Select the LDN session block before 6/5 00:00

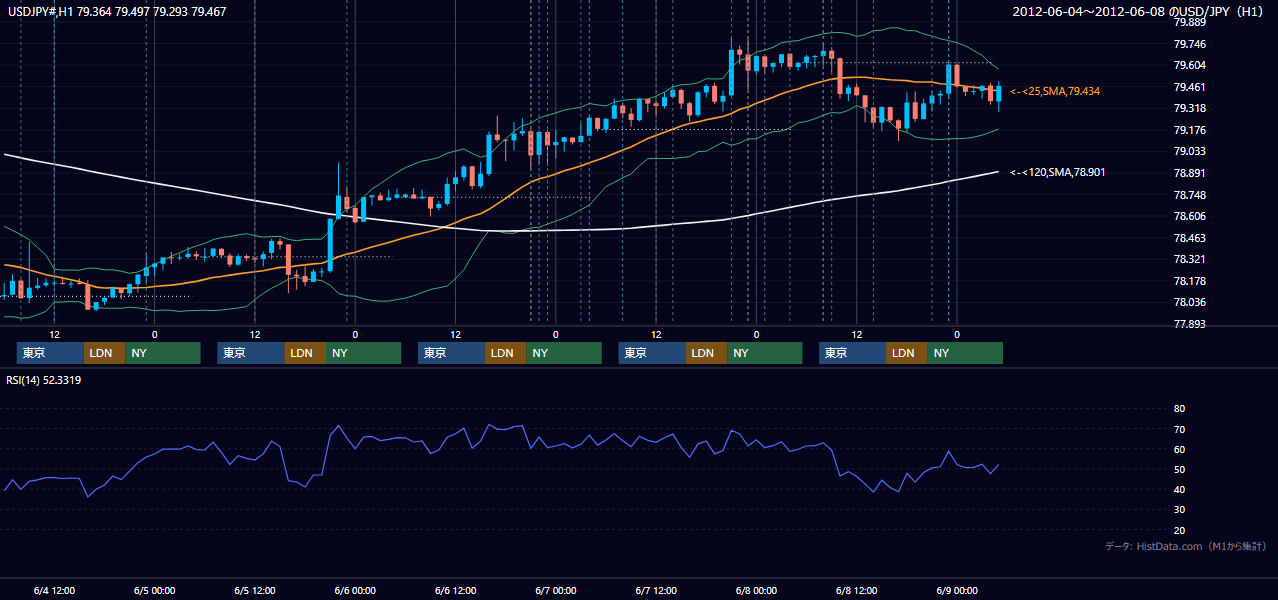[104, 353]
